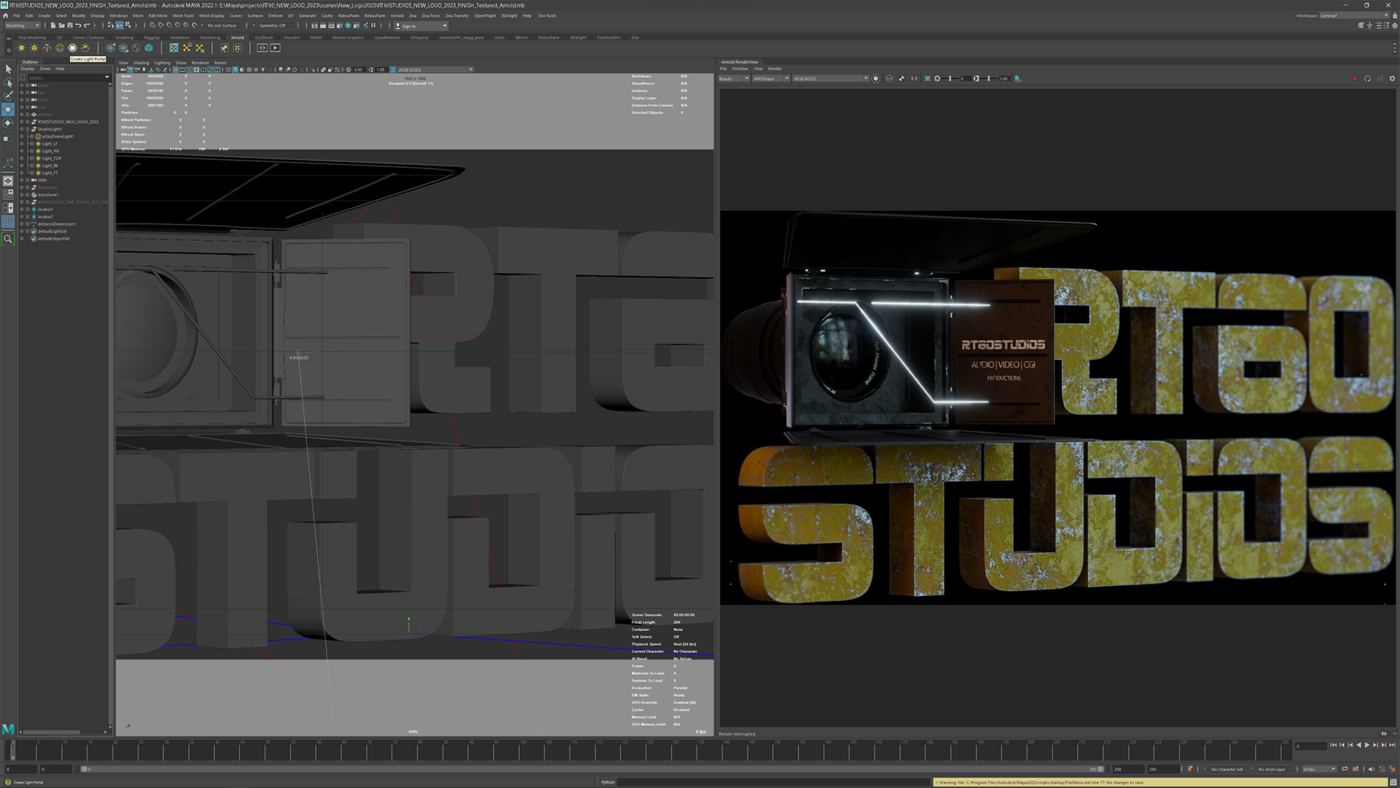Open the Mesh Tools menu
Viewport: 1400px width, 788px height.
[183, 15]
